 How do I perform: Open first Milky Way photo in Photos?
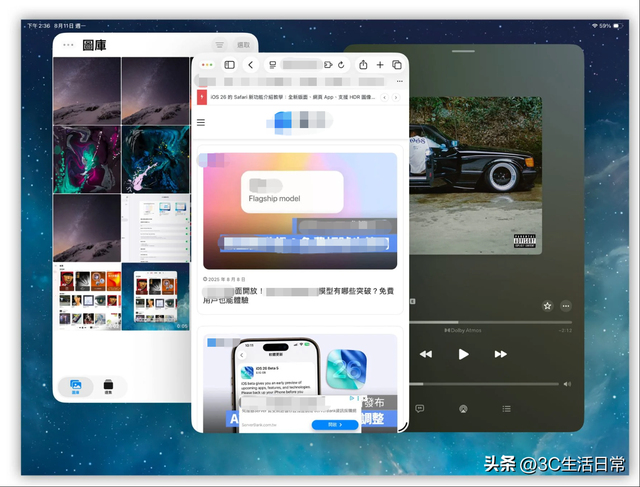87,91
